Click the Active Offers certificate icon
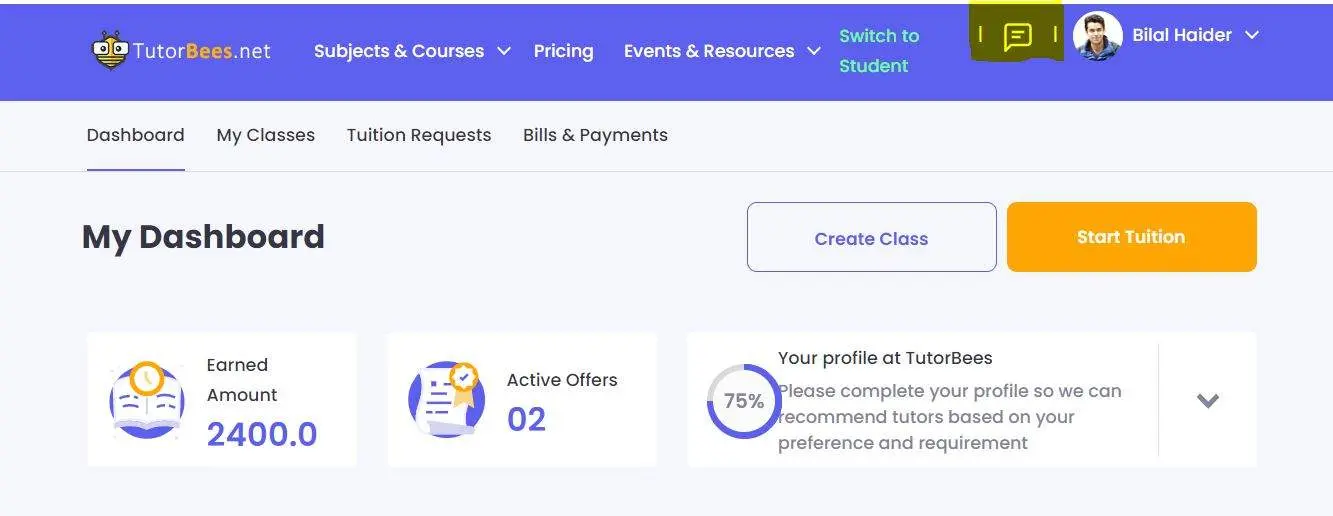This screenshot has height=516, width=1333. tap(446, 400)
